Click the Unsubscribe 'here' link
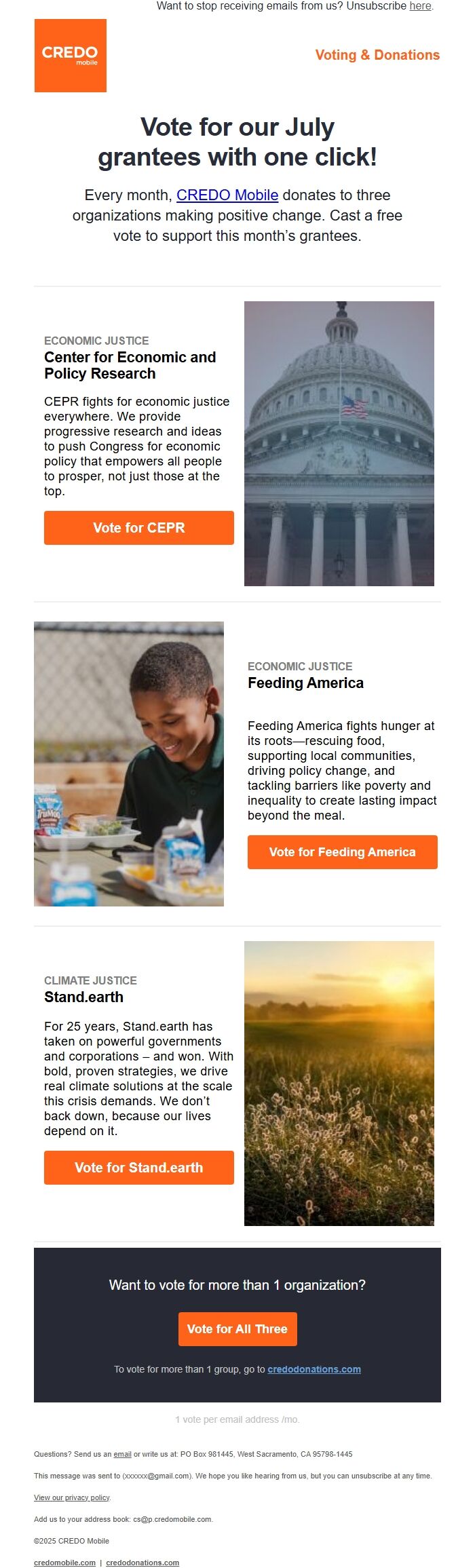The image size is (475, 1568). (420, 6)
